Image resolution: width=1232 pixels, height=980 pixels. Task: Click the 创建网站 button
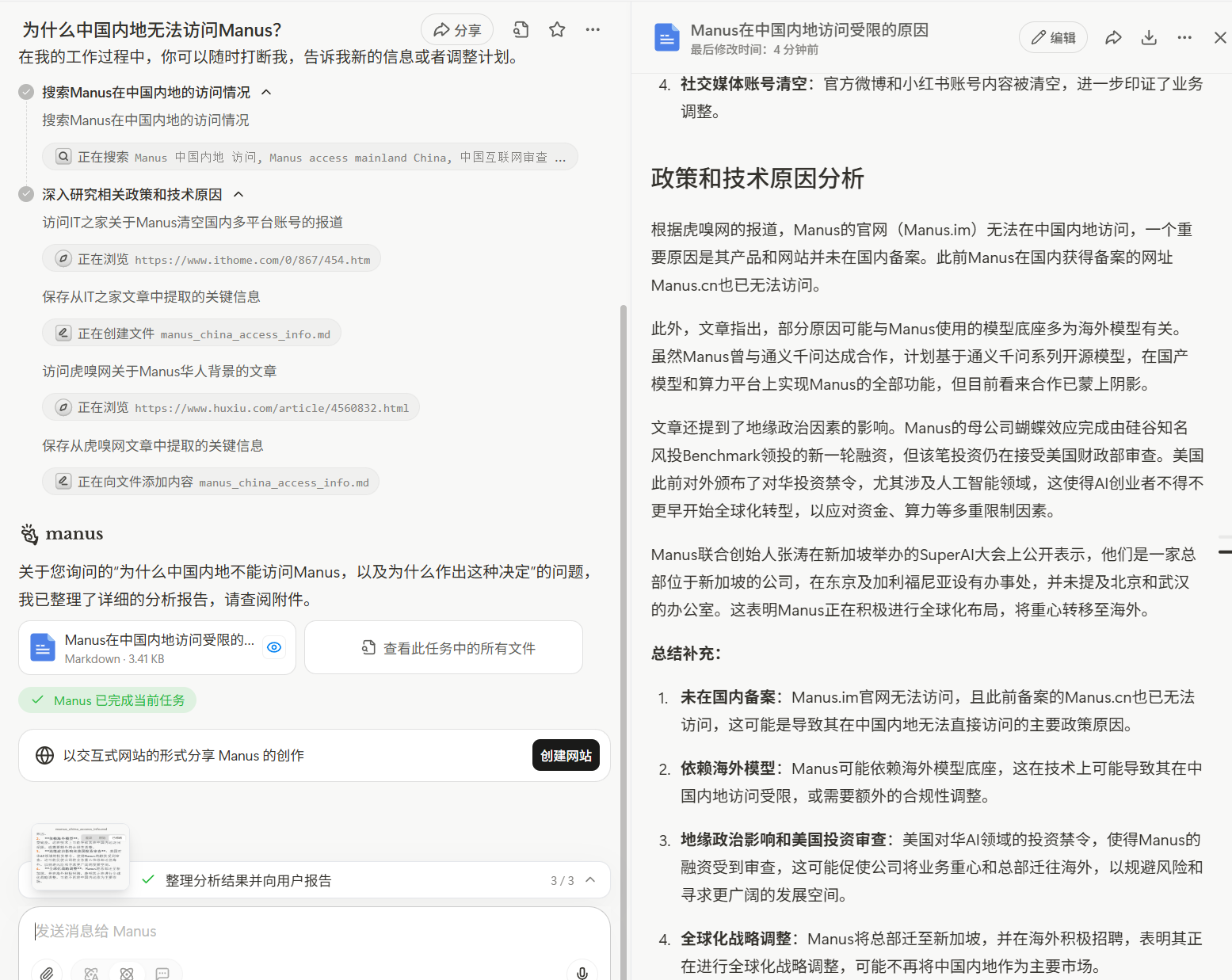[x=566, y=756]
